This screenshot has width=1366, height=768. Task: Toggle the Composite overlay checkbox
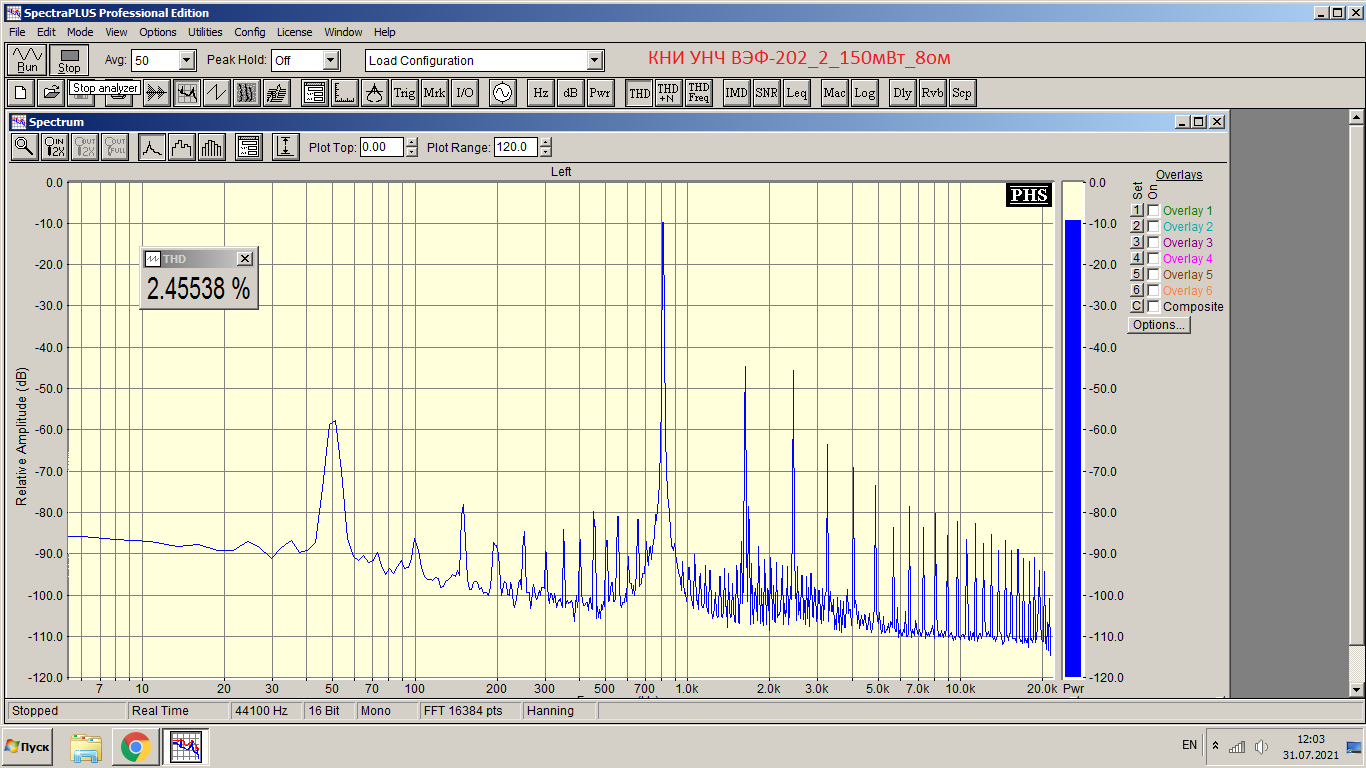[x=1153, y=307]
